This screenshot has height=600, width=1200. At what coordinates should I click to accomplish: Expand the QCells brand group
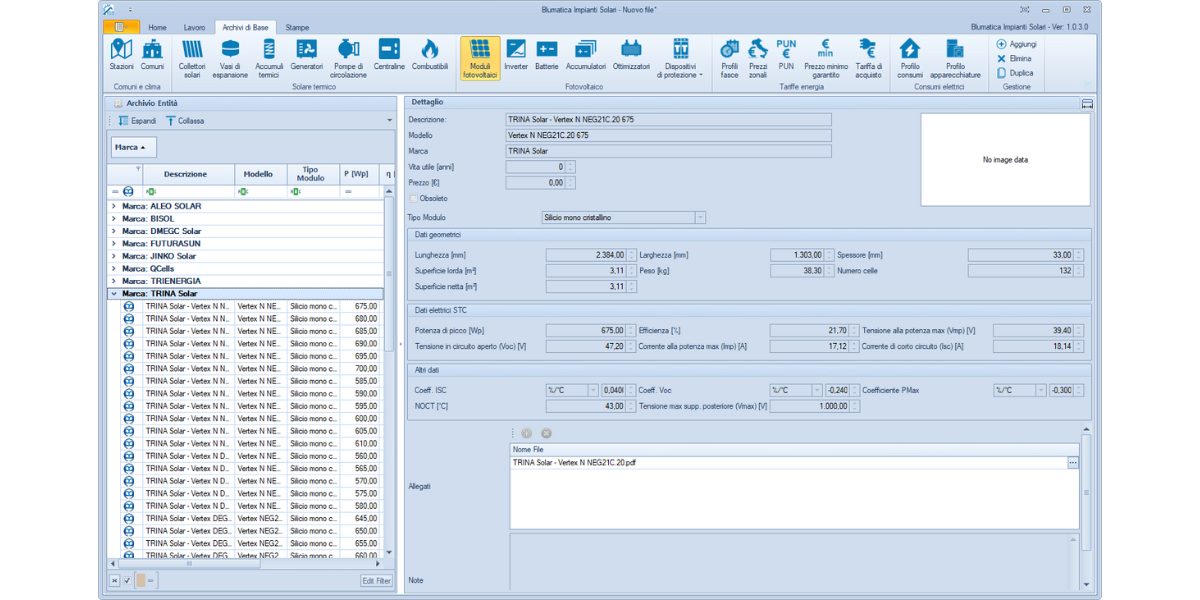coord(114,269)
